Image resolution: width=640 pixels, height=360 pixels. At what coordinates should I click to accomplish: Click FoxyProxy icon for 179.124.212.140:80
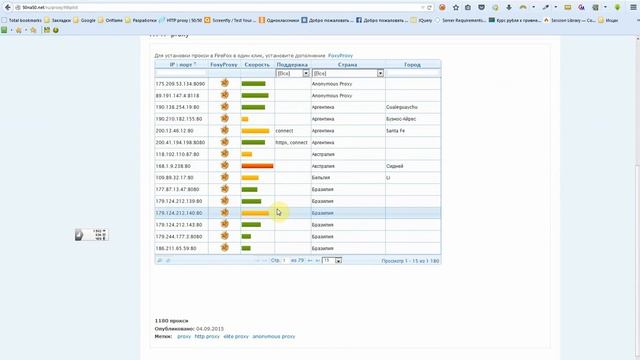pos(224,213)
